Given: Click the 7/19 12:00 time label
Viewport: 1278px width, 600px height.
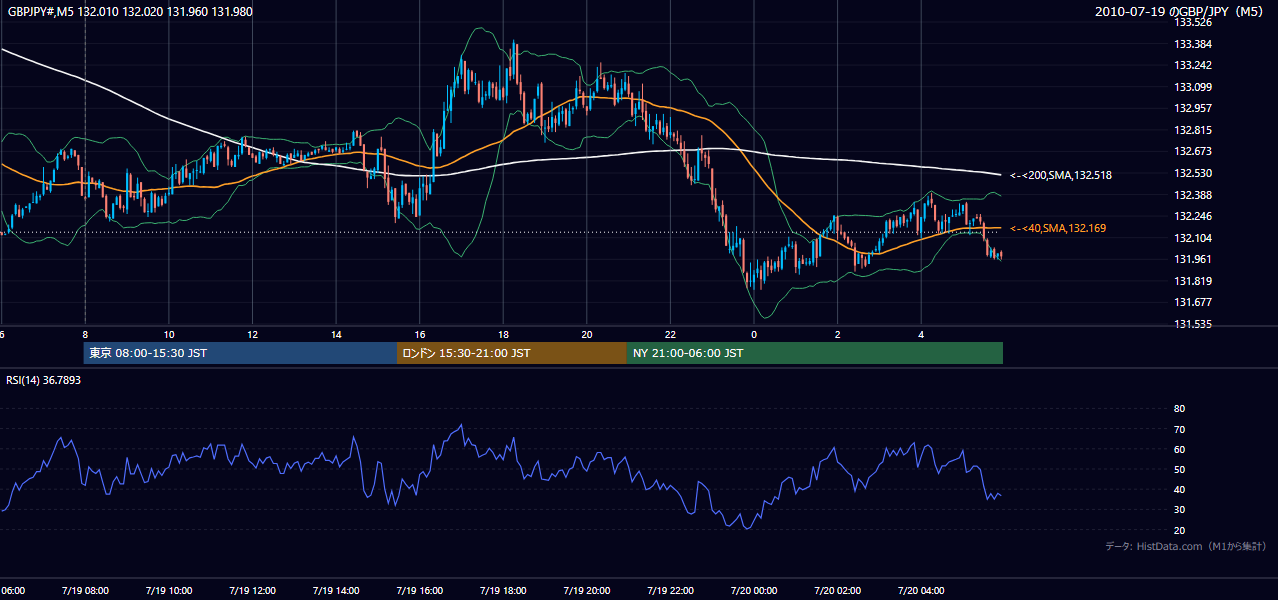Looking at the screenshot, I should (x=252, y=590).
